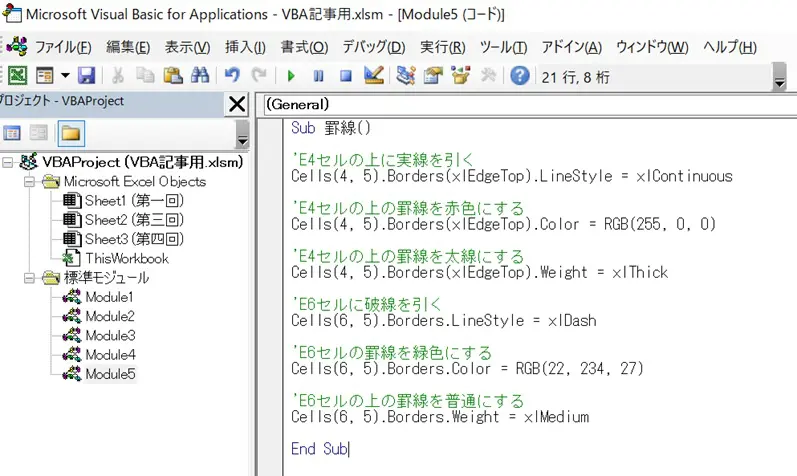Open the Object Browser icon
The width and height of the screenshot is (797, 476).
(461, 76)
